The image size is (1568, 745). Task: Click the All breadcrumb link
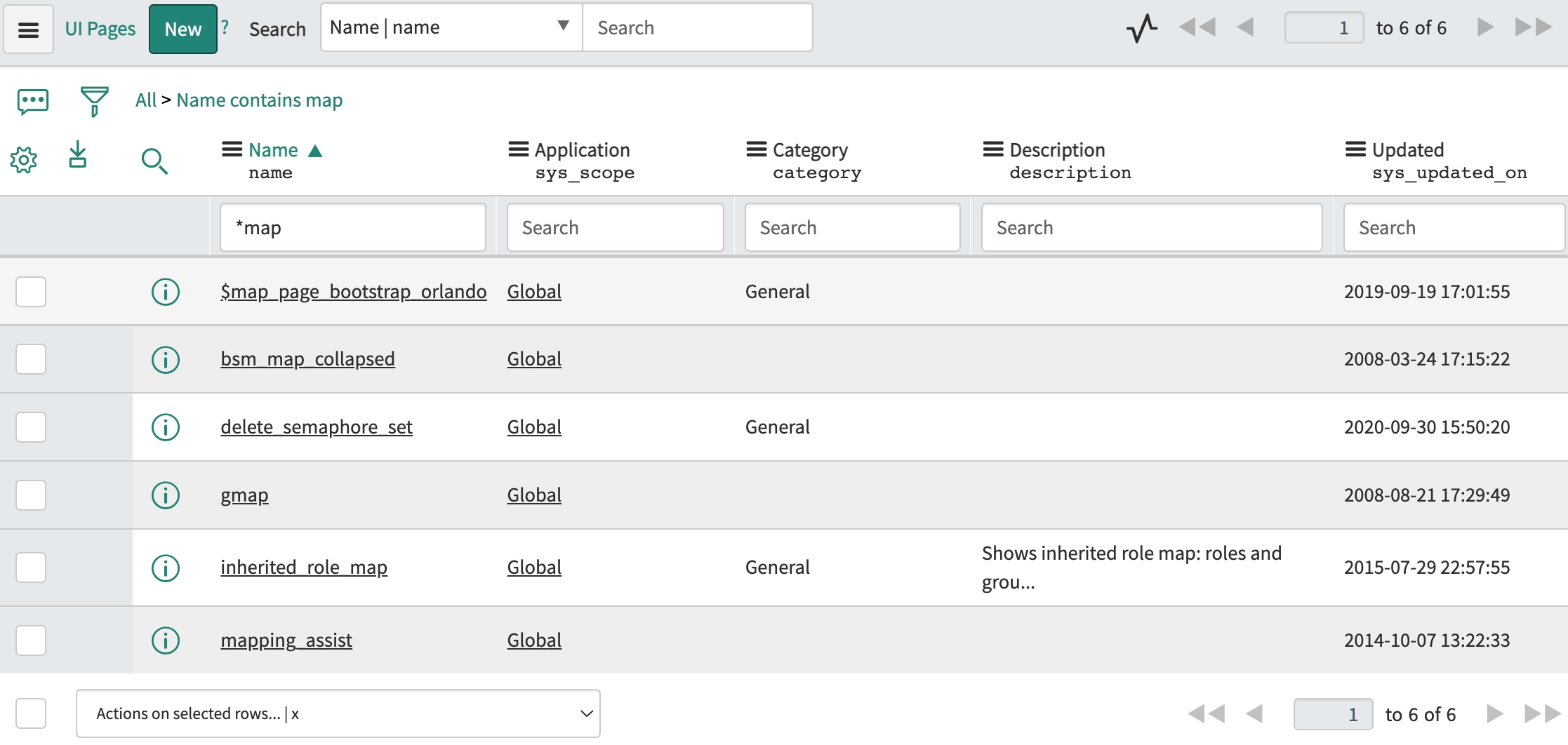[x=146, y=100]
